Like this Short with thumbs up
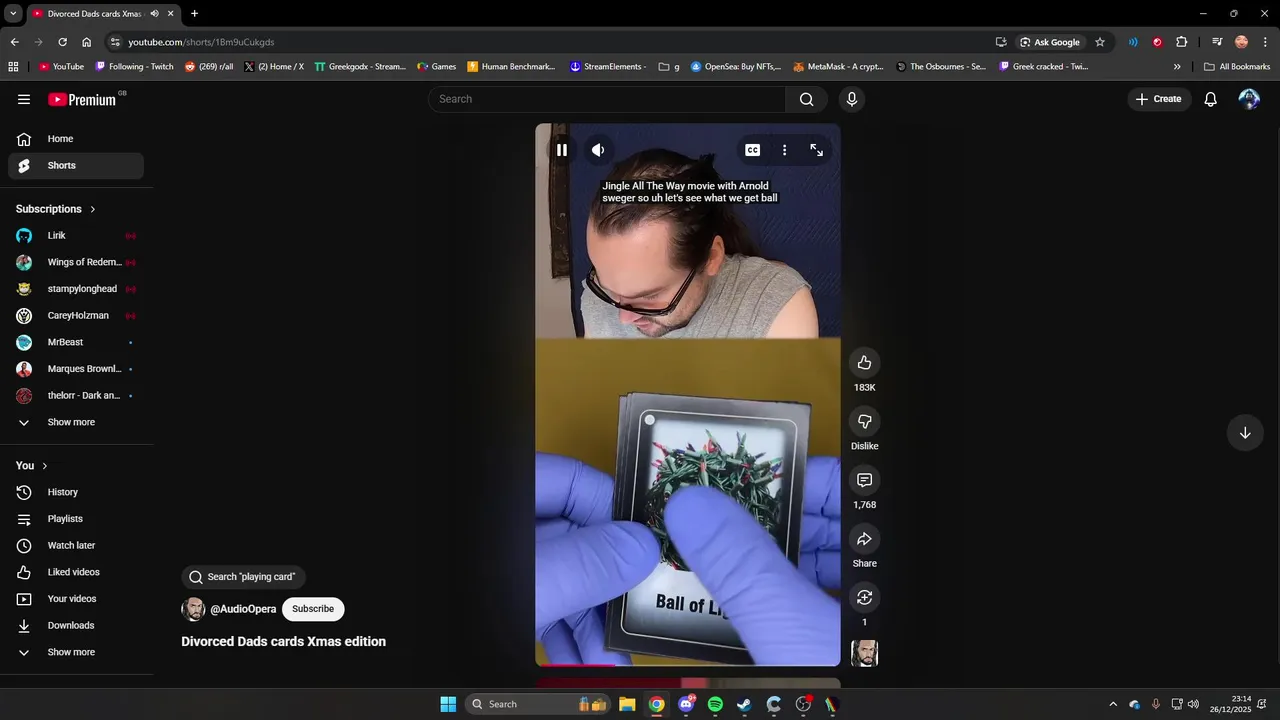The width and height of the screenshot is (1280, 720). [865, 363]
